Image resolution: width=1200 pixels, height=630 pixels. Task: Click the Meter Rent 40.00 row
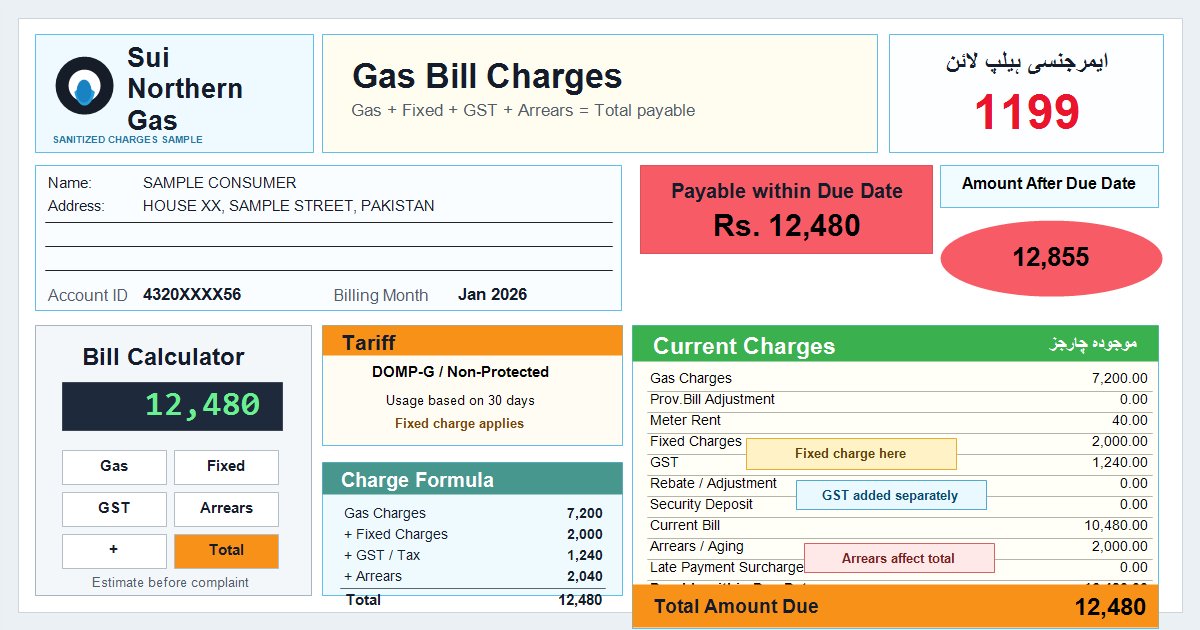pyautogui.click(x=899, y=420)
